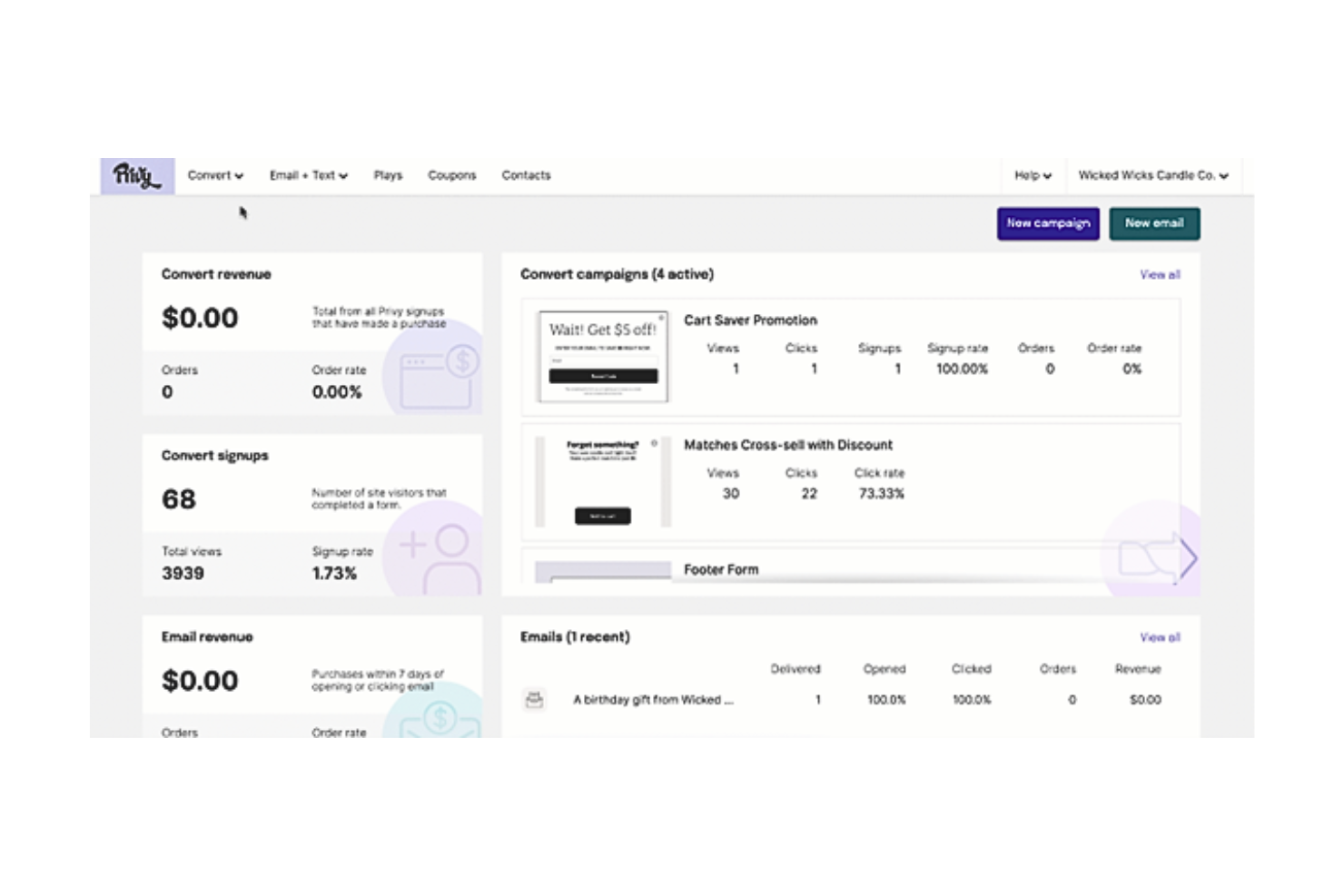1344x896 pixels.
Task: Open the Cart Saver Promotion campaign
Action: pyautogui.click(x=750, y=320)
